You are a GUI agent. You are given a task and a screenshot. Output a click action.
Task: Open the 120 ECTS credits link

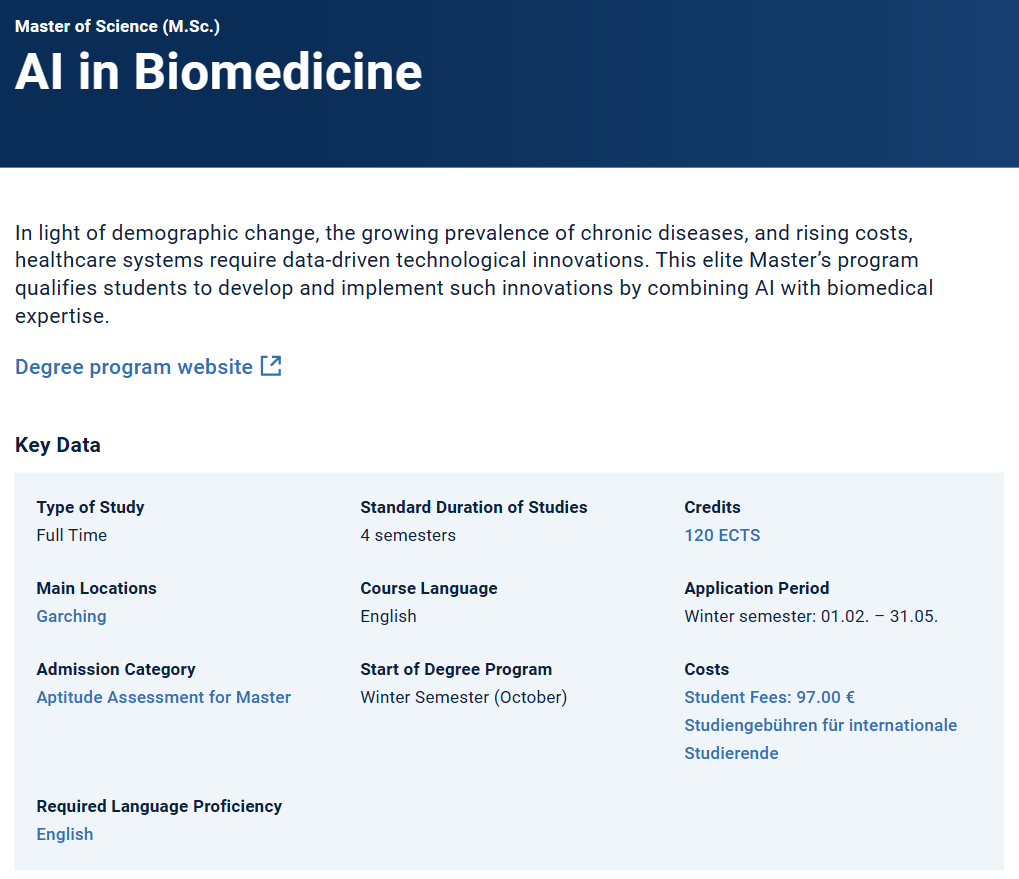click(x=722, y=535)
